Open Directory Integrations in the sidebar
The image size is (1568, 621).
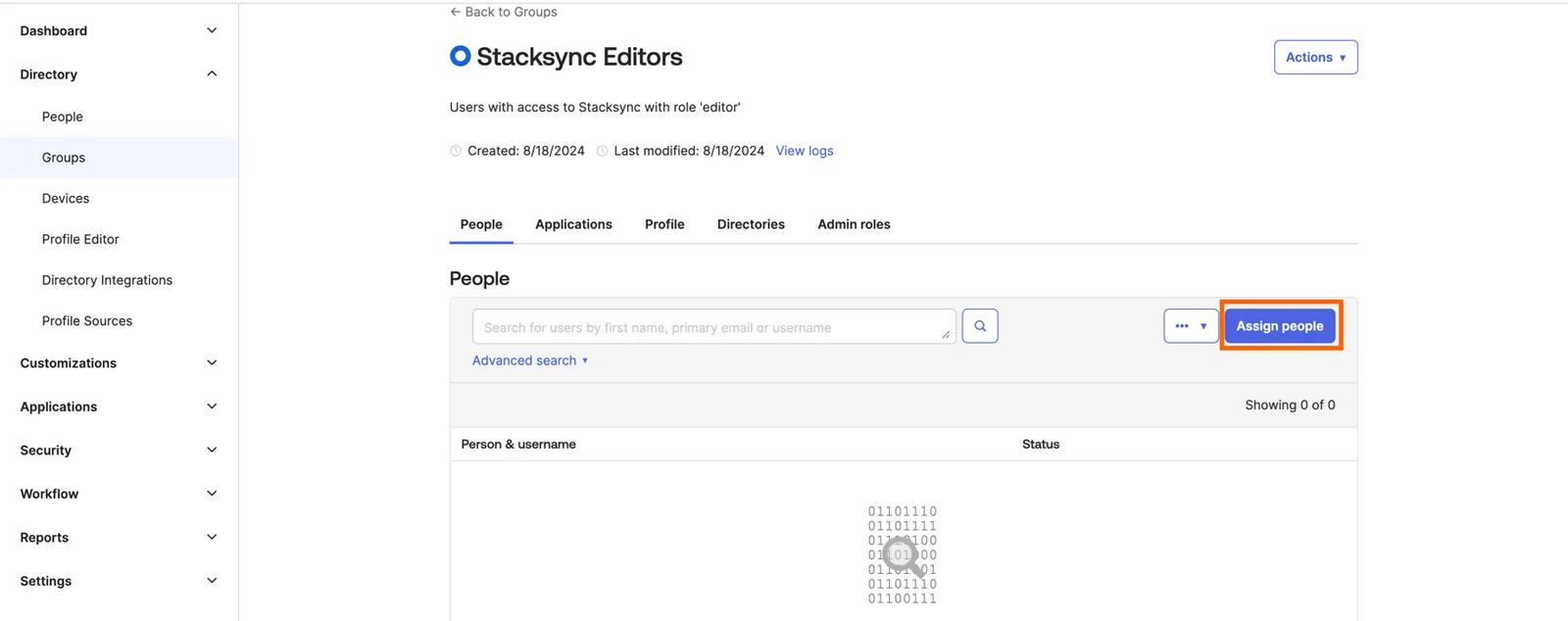tap(107, 280)
